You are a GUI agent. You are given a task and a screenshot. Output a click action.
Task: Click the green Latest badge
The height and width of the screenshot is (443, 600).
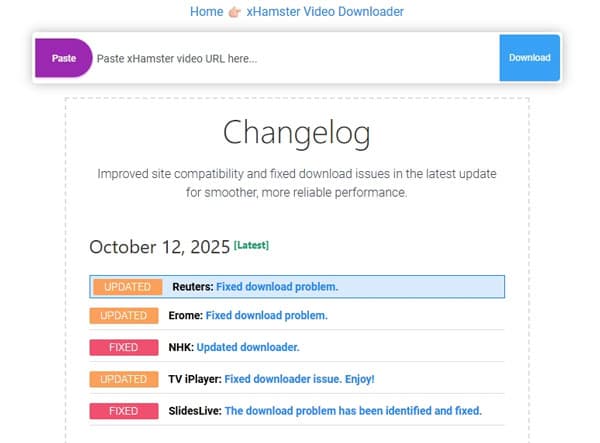coord(251,245)
